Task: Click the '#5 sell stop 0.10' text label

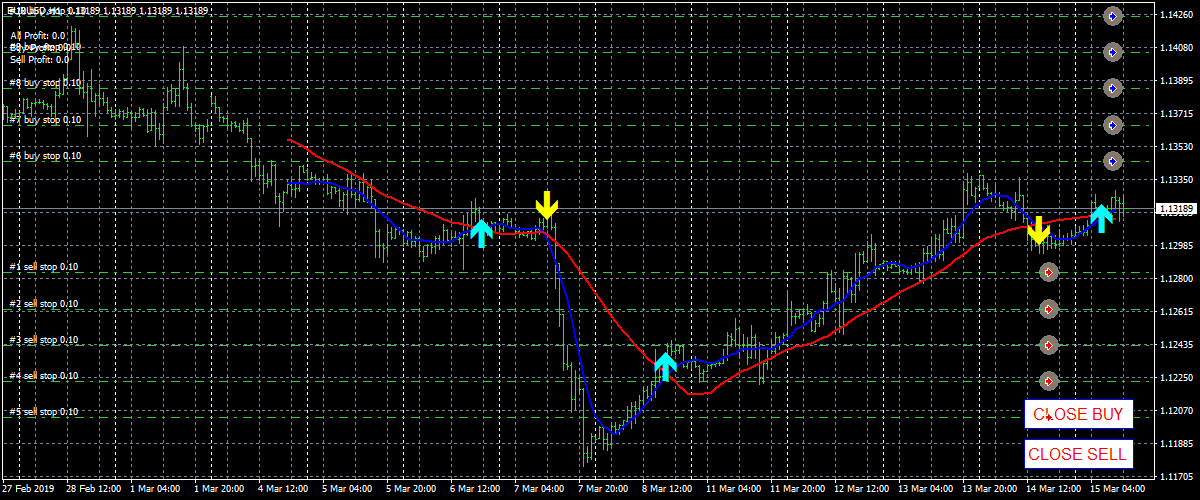Action: 45,412
